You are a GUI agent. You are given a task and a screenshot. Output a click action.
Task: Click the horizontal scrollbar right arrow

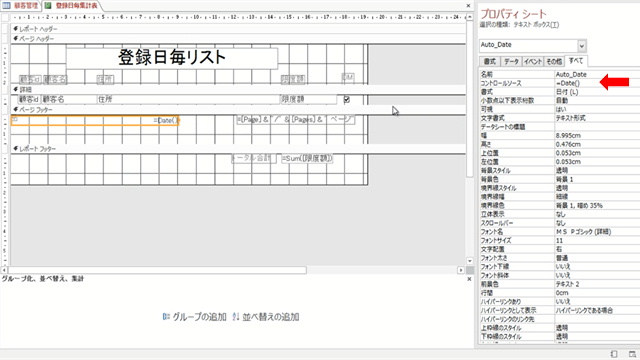point(461,270)
